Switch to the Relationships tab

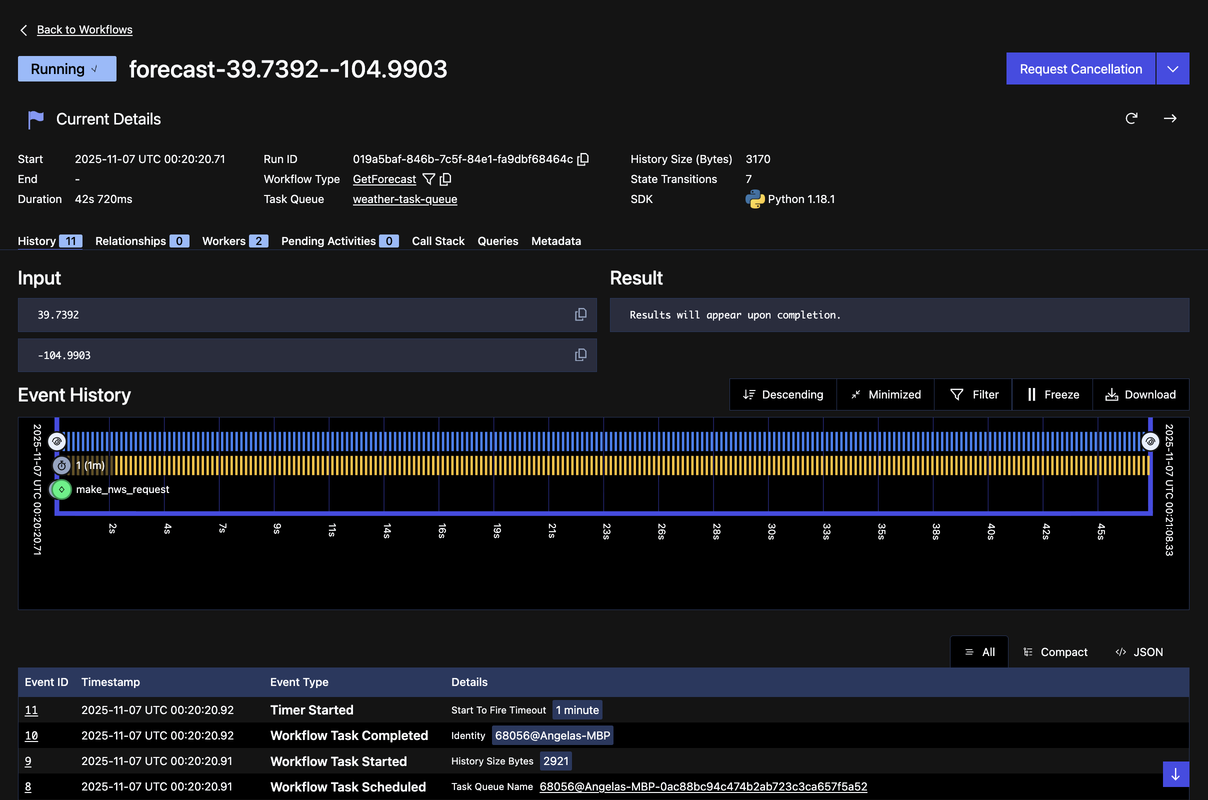tap(142, 241)
